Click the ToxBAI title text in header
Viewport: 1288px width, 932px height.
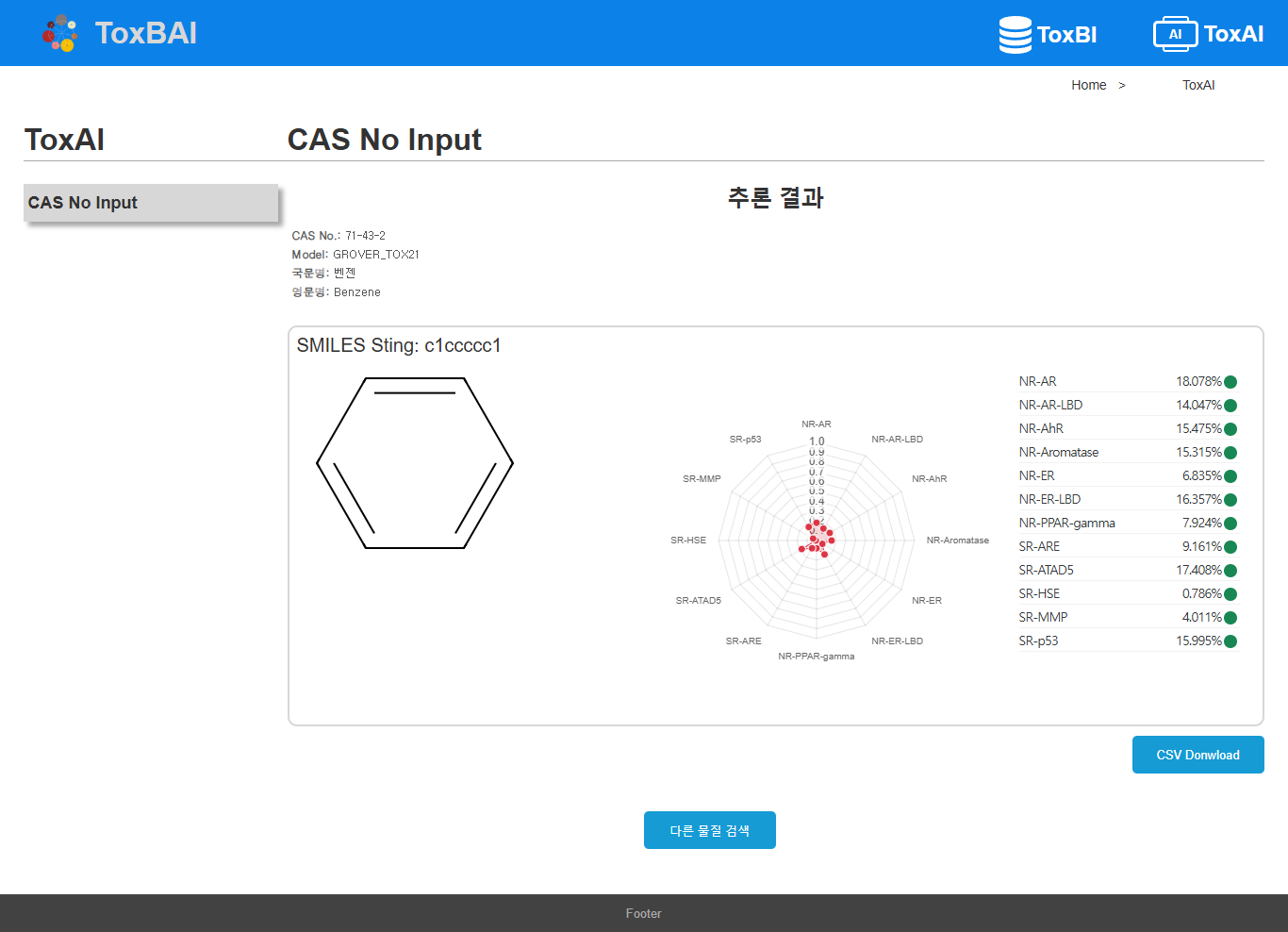pos(146,33)
